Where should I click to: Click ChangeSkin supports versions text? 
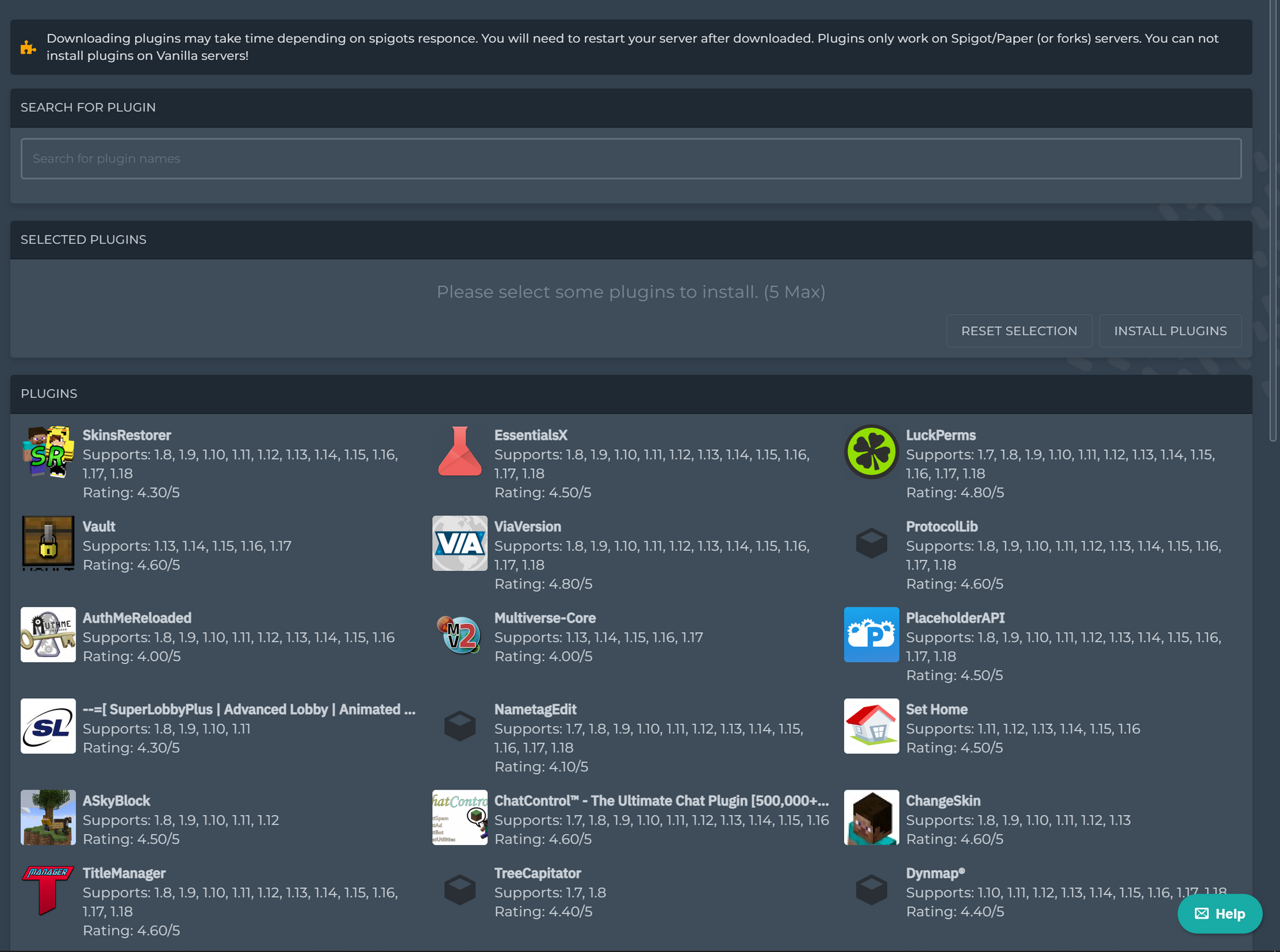point(1018,820)
